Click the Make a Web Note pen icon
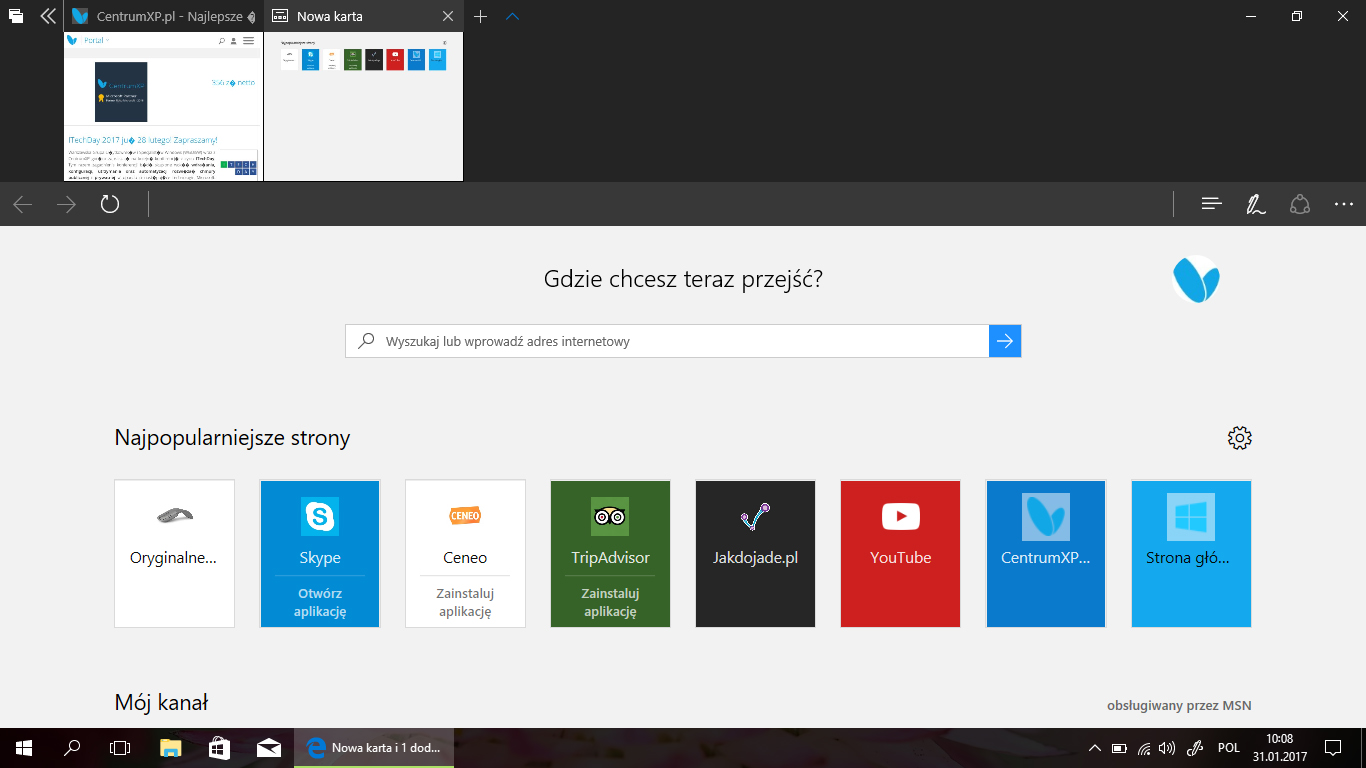The height and width of the screenshot is (768, 1366). (1256, 204)
